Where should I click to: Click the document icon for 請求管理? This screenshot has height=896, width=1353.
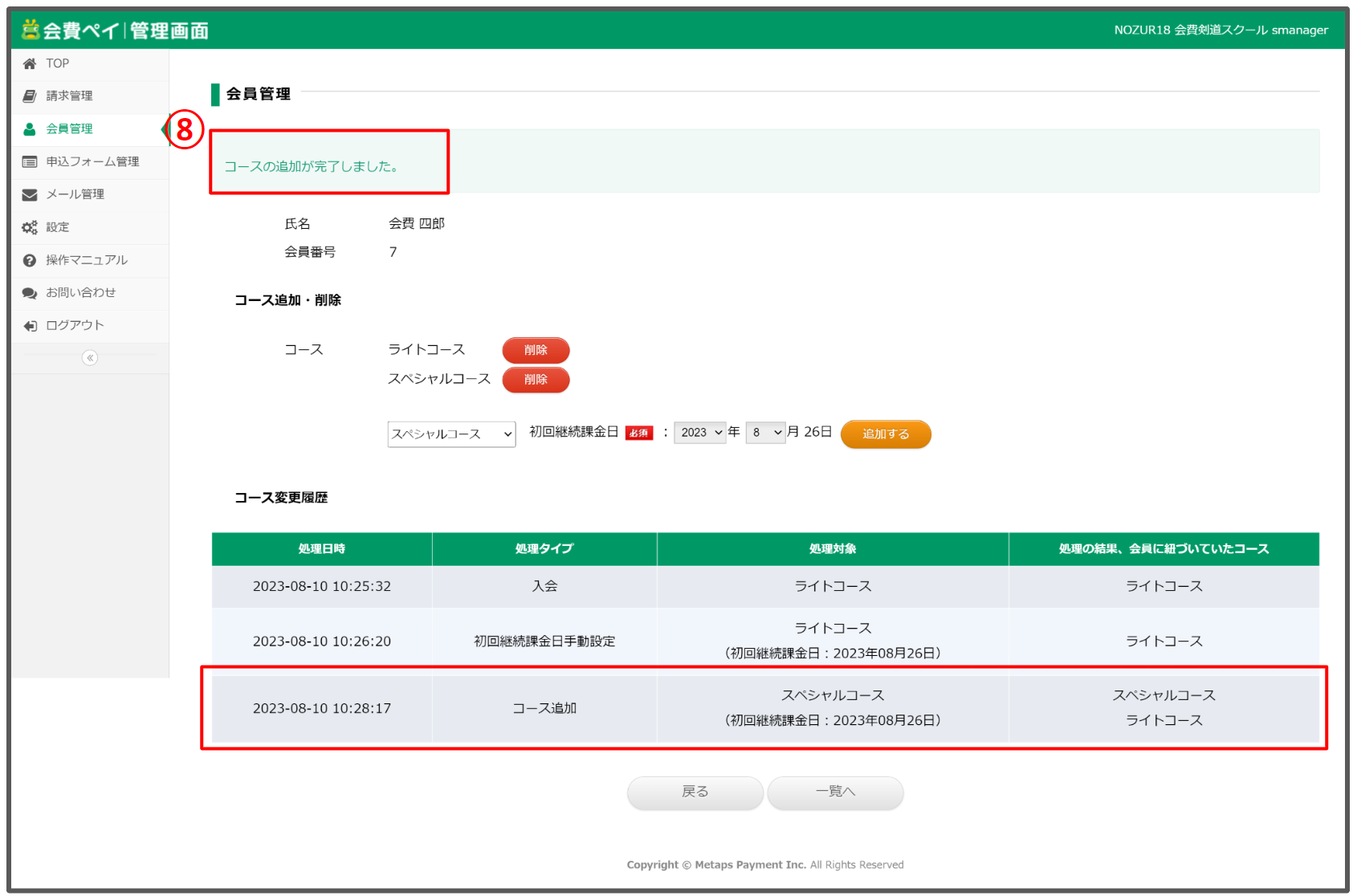pyautogui.click(x=29, y=96)
